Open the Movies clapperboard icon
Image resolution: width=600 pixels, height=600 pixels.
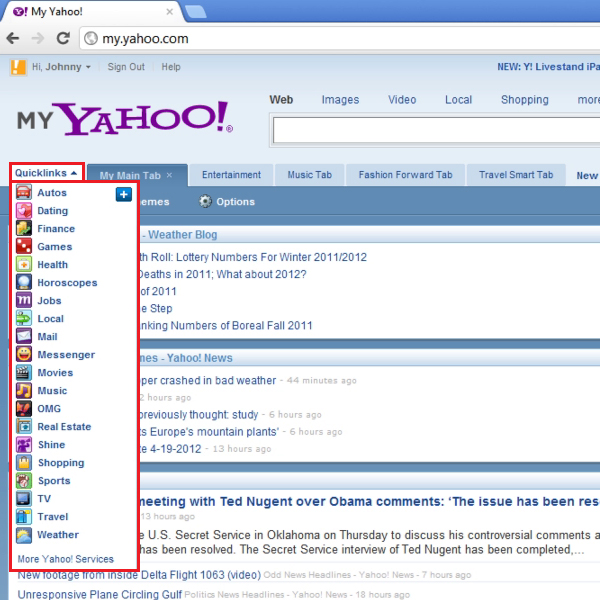24,372
